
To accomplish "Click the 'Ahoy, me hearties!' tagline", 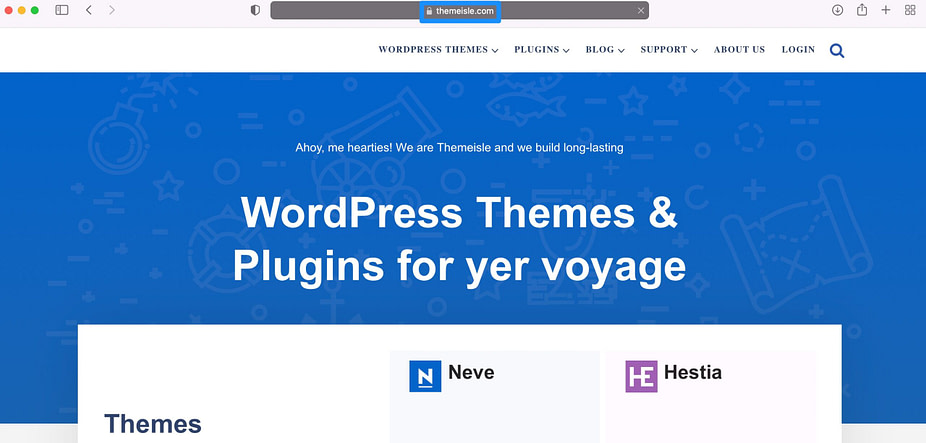I will [459, 148].
